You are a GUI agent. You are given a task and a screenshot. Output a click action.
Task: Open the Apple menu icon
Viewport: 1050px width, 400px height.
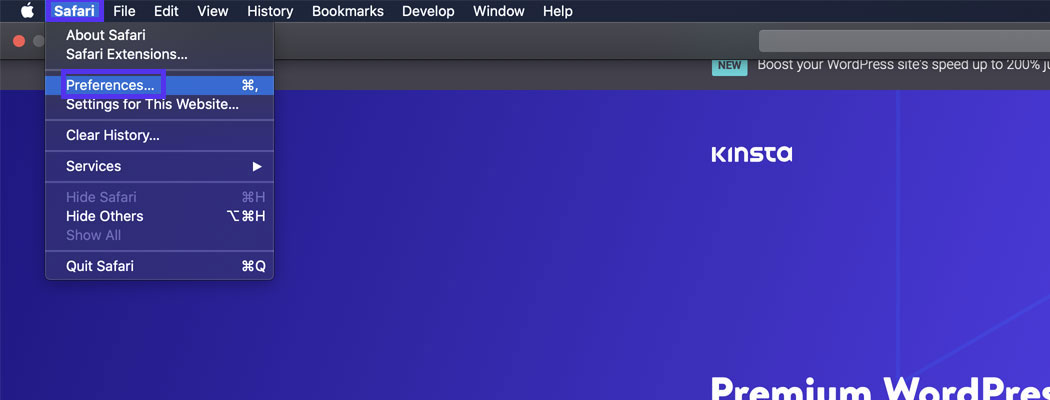[27, 11]
